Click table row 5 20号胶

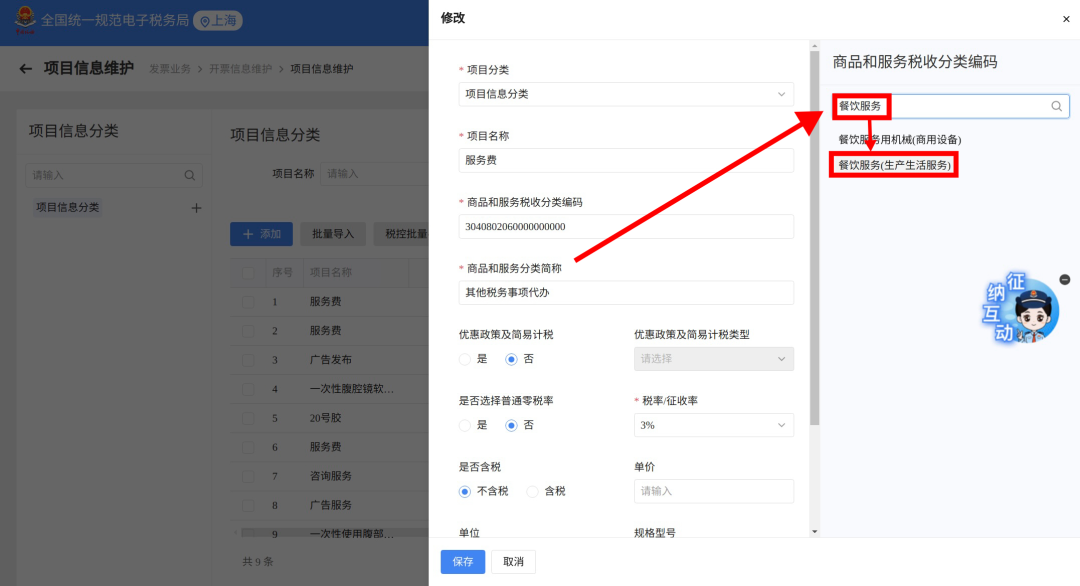329,418
